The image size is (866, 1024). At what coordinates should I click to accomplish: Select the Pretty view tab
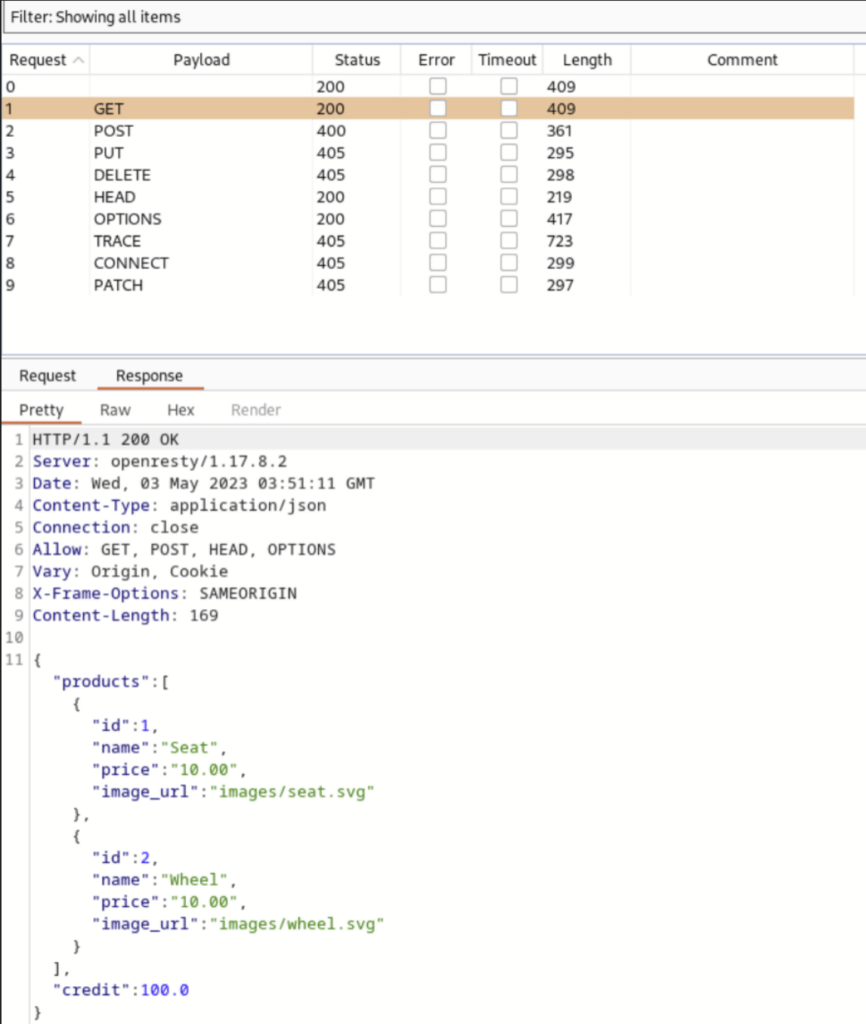[x=42, y=409]
